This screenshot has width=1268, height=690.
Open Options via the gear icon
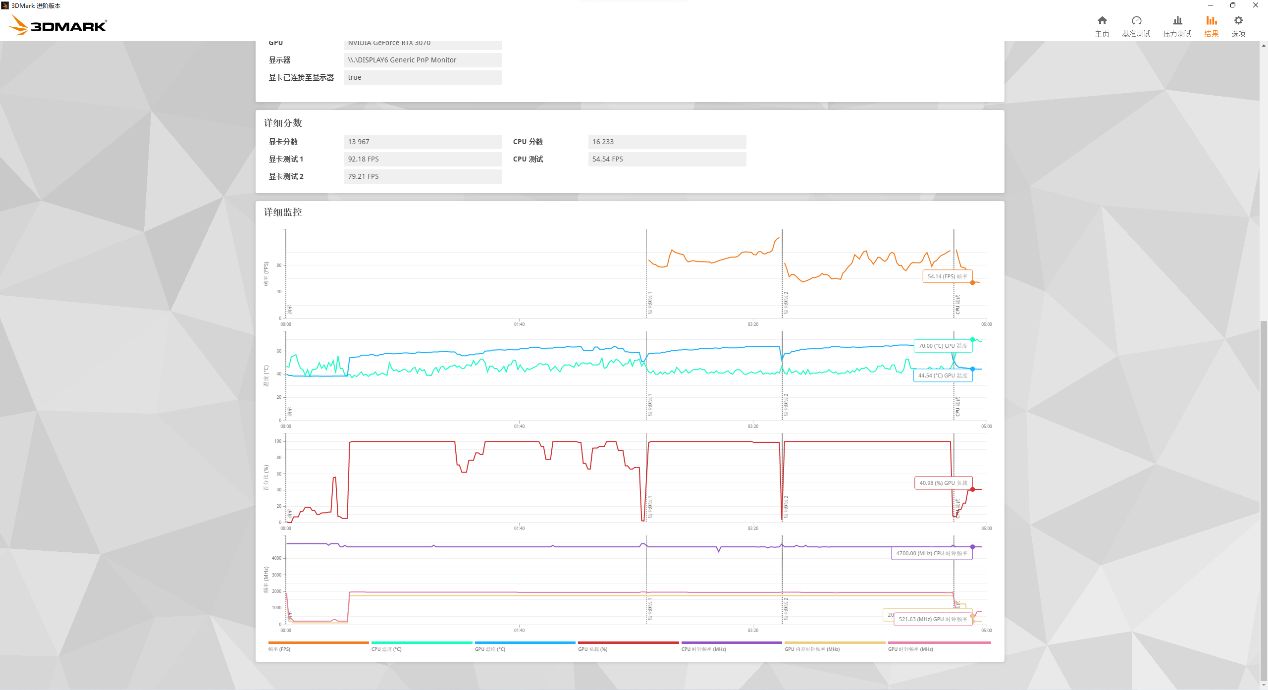coord(1238,23)
